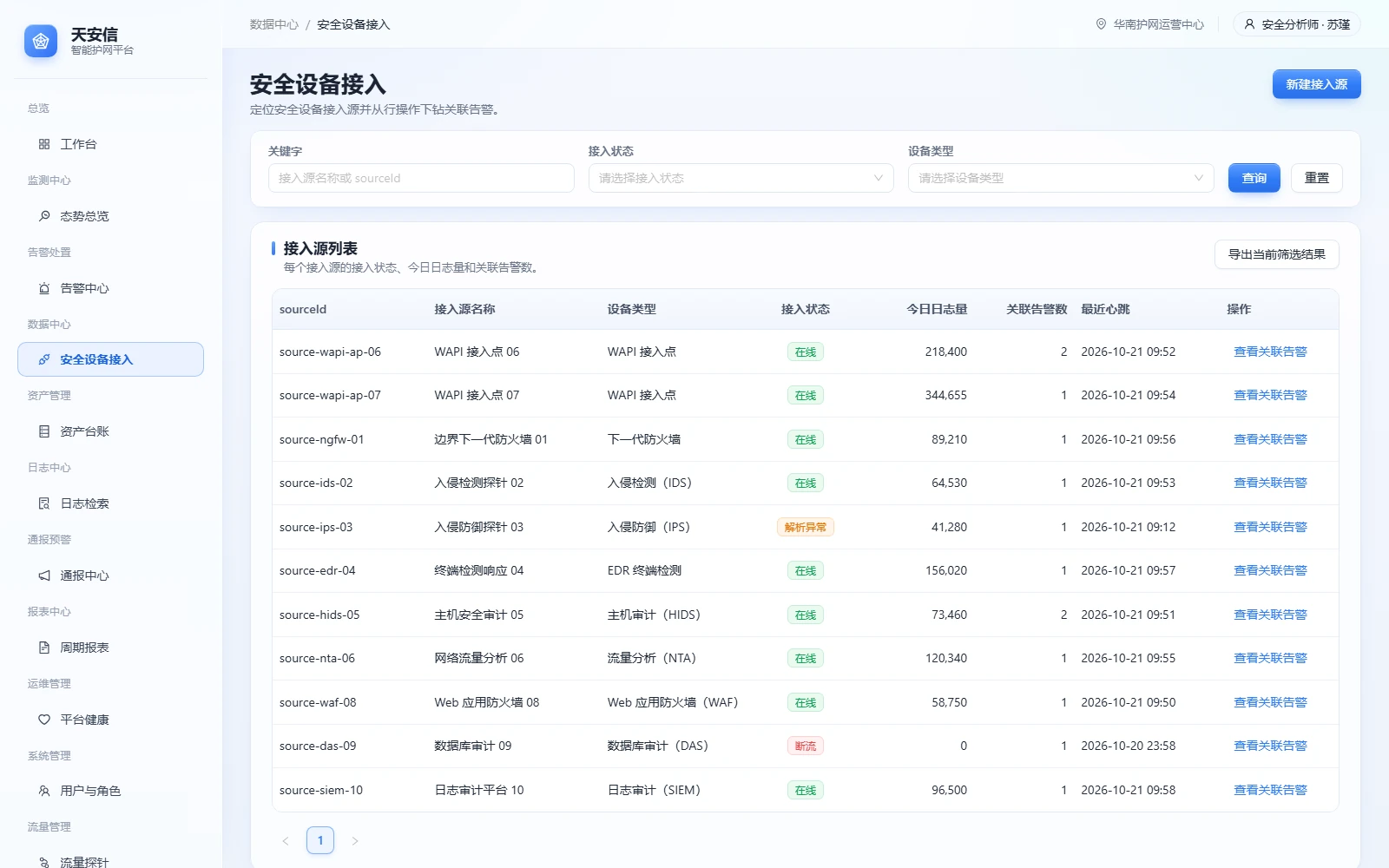Click the location pin icon beside 华南护网运营中心
The image size is (1389, 868).
pos(1101,24)
